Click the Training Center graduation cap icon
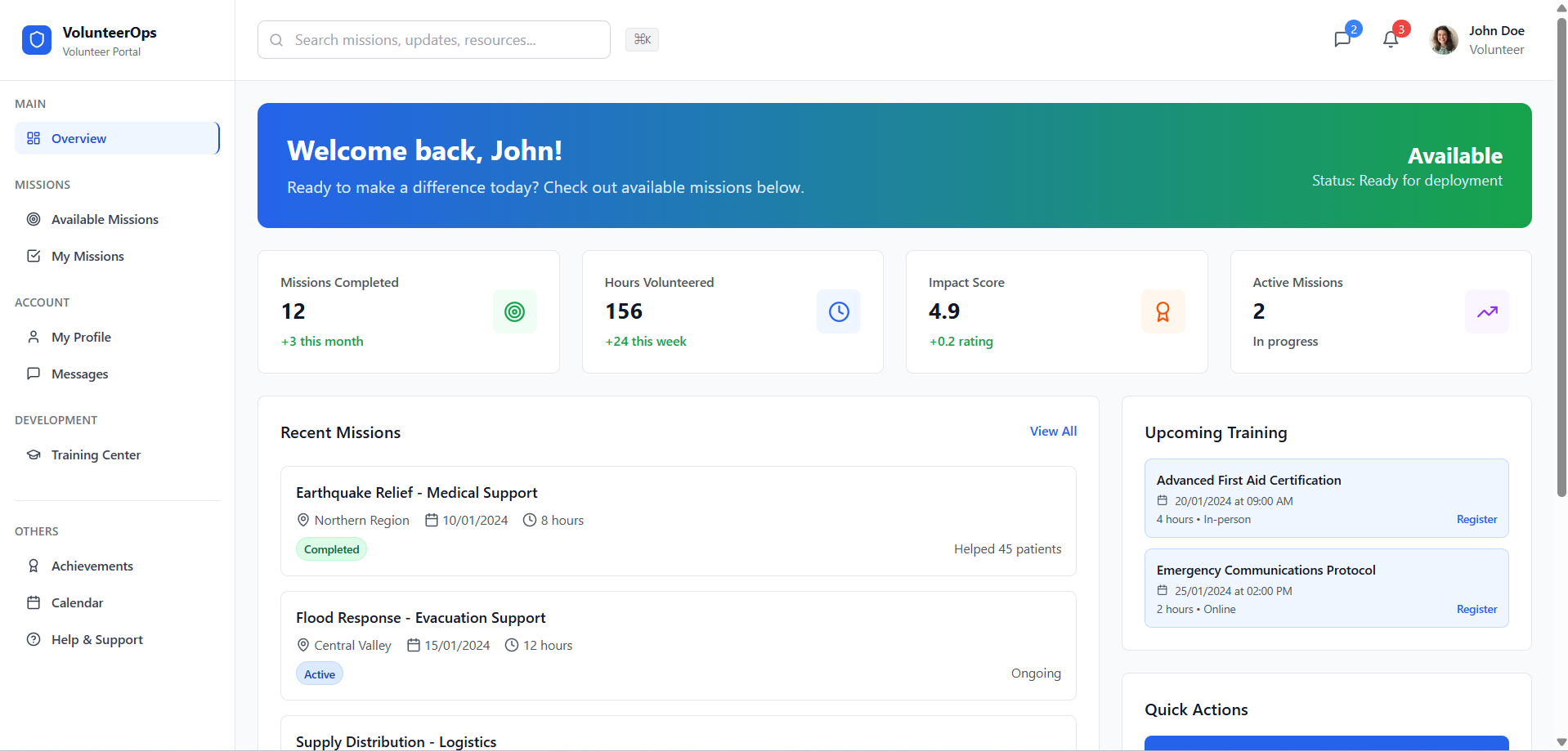 [34, 454]
